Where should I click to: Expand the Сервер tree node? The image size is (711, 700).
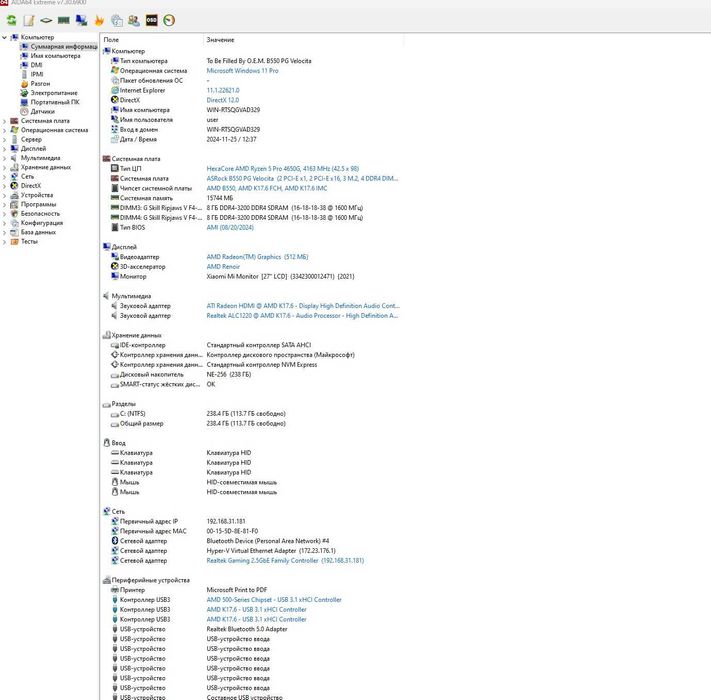5,140
